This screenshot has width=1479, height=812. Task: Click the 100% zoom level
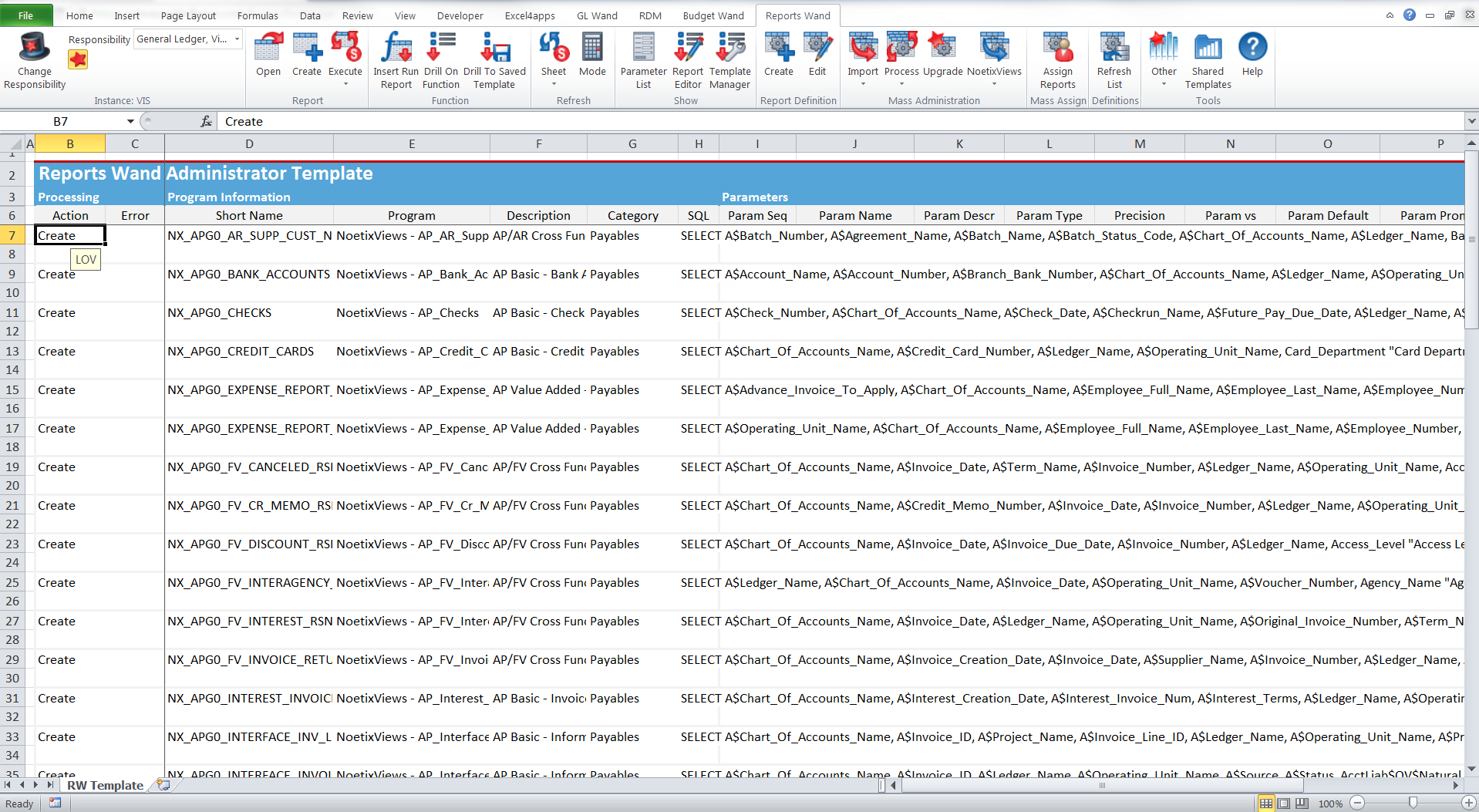[1330, 804]
